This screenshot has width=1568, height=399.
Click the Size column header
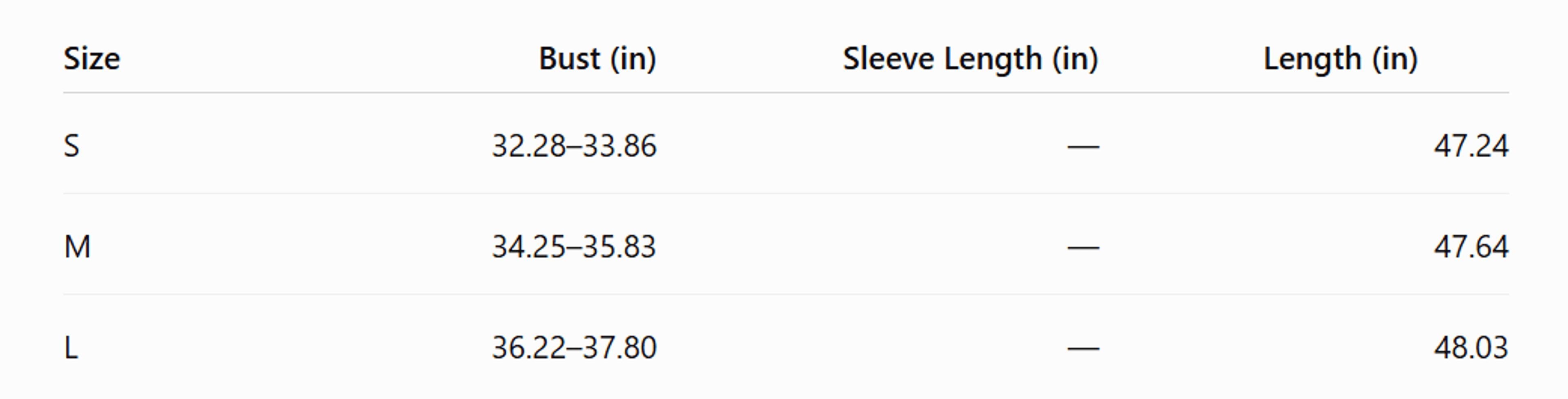coord(92,59)
